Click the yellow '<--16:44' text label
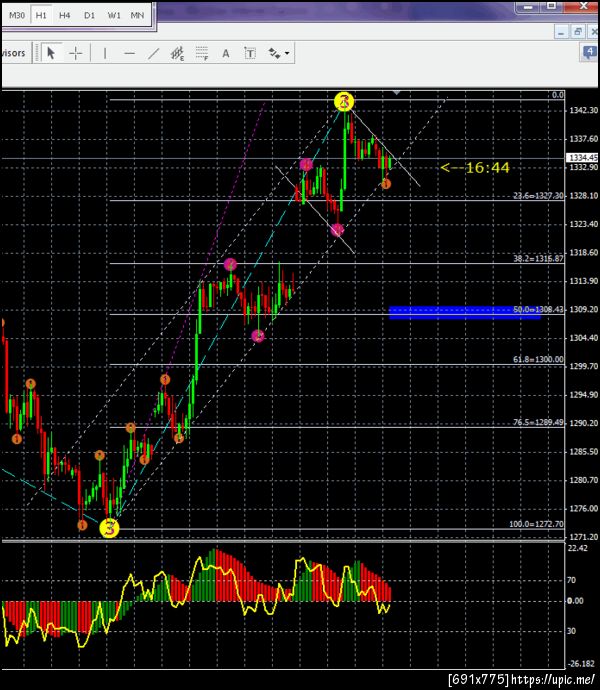The image size is (600, 690). [x=475, y=168]
